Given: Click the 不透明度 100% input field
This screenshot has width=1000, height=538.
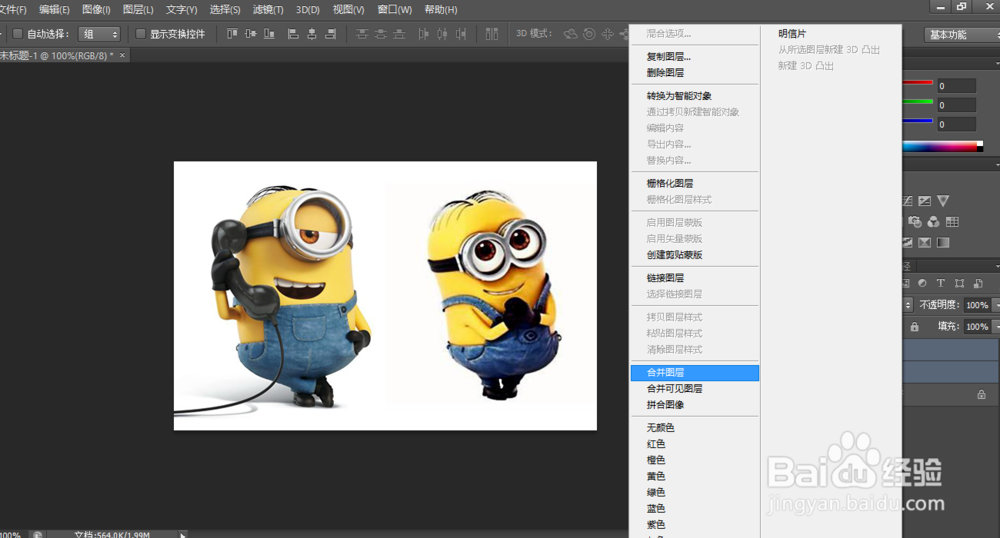Looking at the screenshot, I should [x=976, y=305].
